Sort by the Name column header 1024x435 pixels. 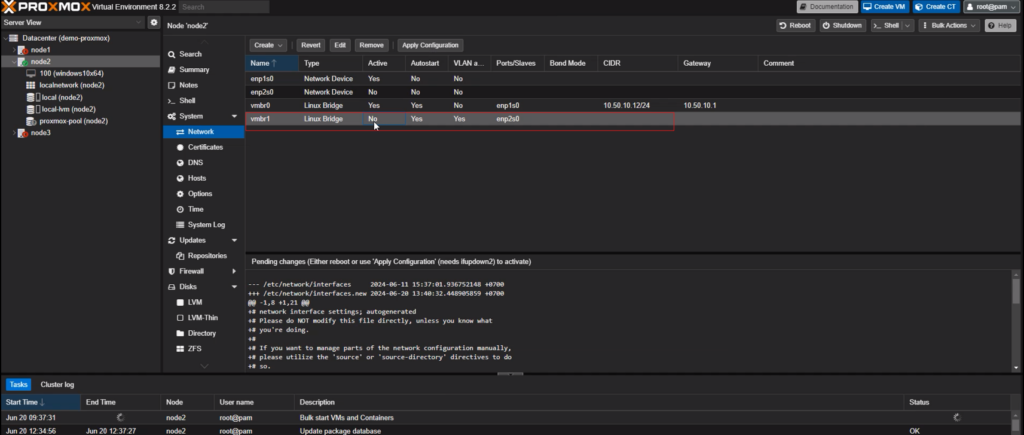pos(272,63)
